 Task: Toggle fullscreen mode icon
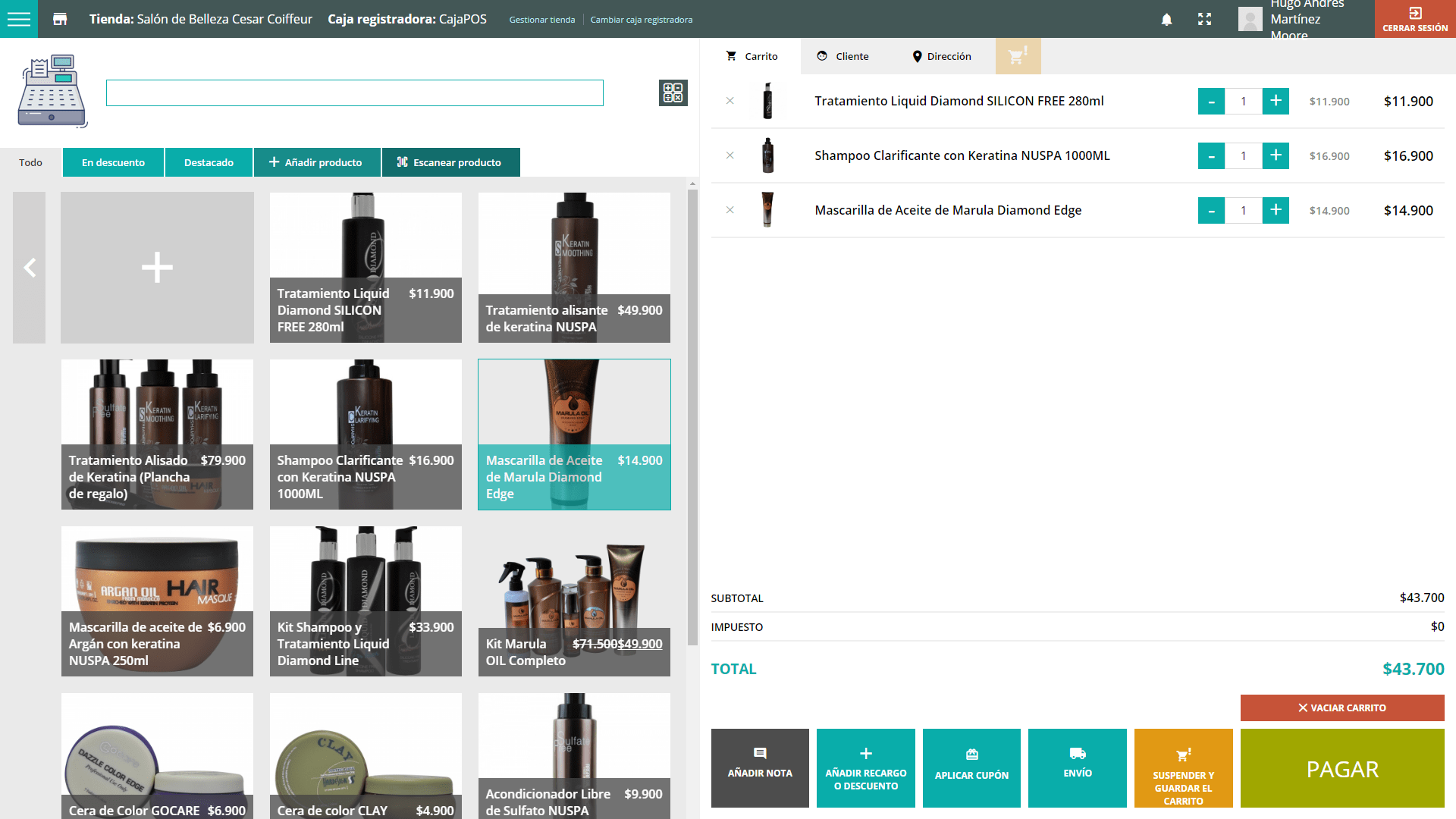click(1204, 19)
